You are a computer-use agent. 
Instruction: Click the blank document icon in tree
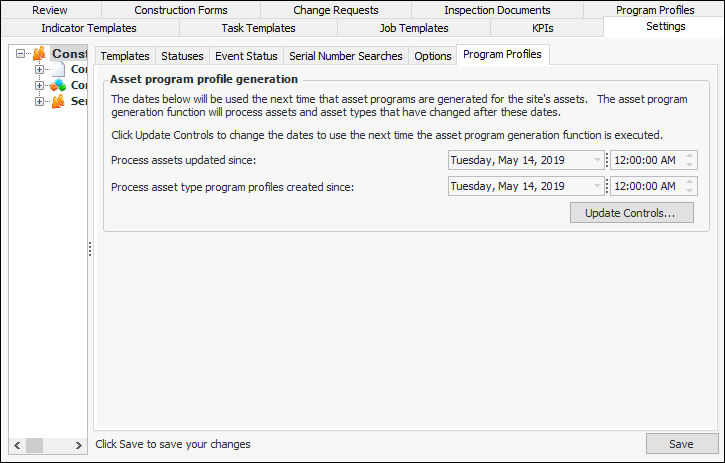[x=58, y=70]
